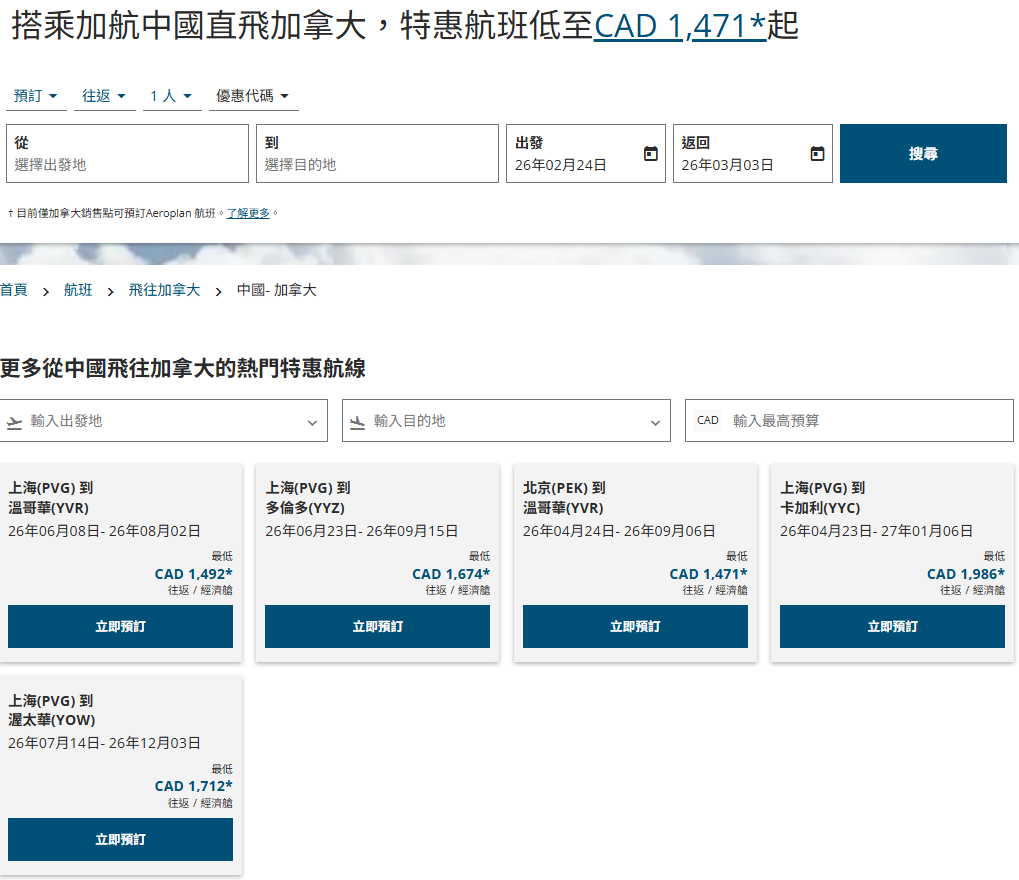The width and height of the screenshot is (1019, 880).
Task: Click the 輸入最高預算 budget input
Action: [849, 421]
